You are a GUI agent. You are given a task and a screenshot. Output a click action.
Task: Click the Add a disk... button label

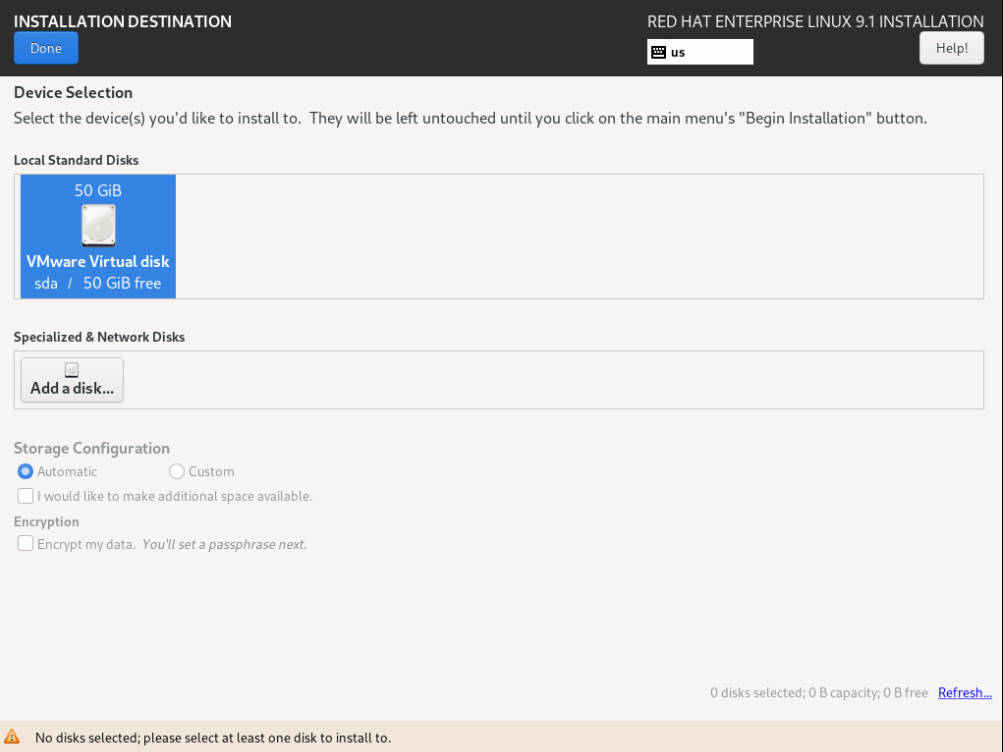[72, 388]
